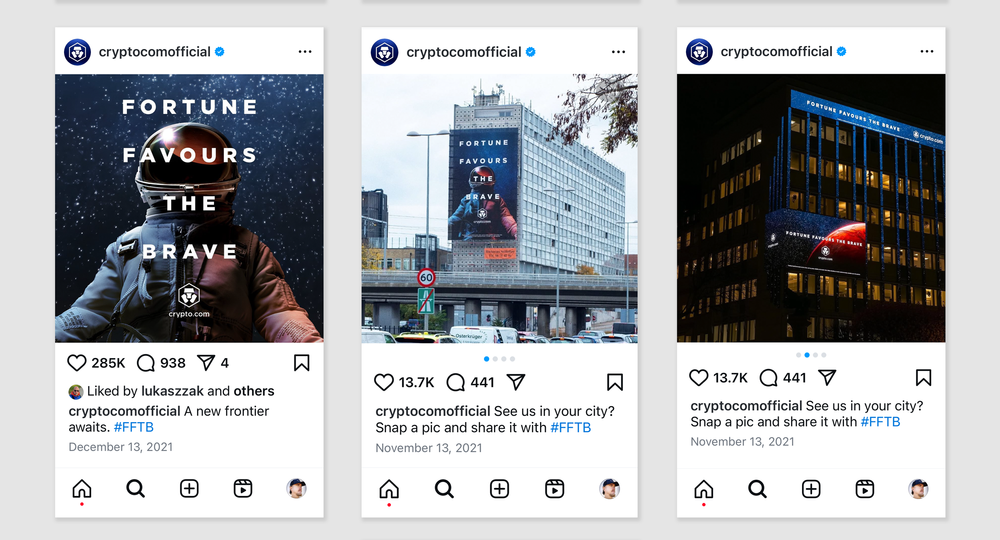The height and width of the screenshot is (540, 1000).
Task: Open cryptocomofficial avatar on night-time building post
Action: click(x=699, y=52)
